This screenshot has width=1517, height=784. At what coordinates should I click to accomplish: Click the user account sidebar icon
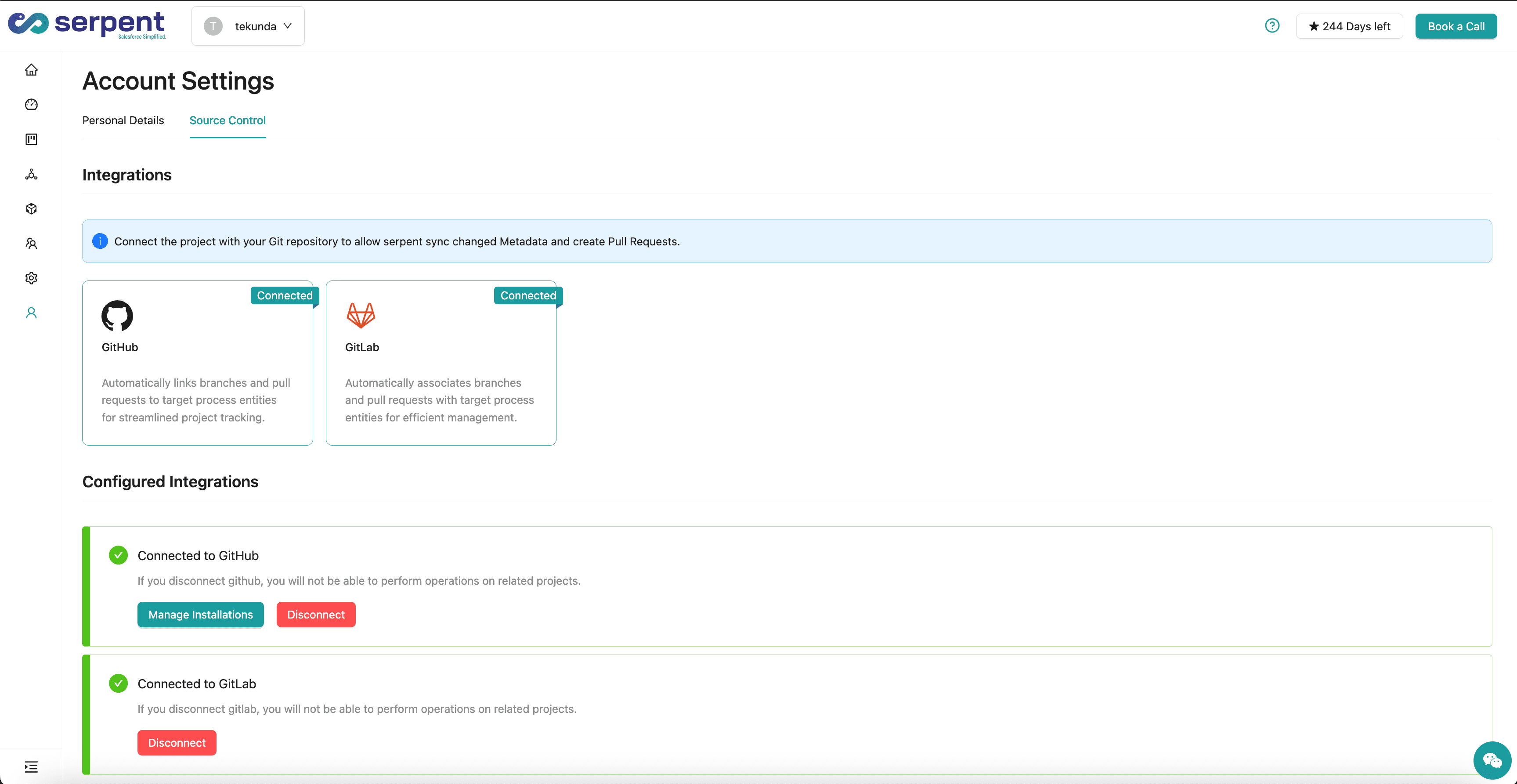[31, 313]
